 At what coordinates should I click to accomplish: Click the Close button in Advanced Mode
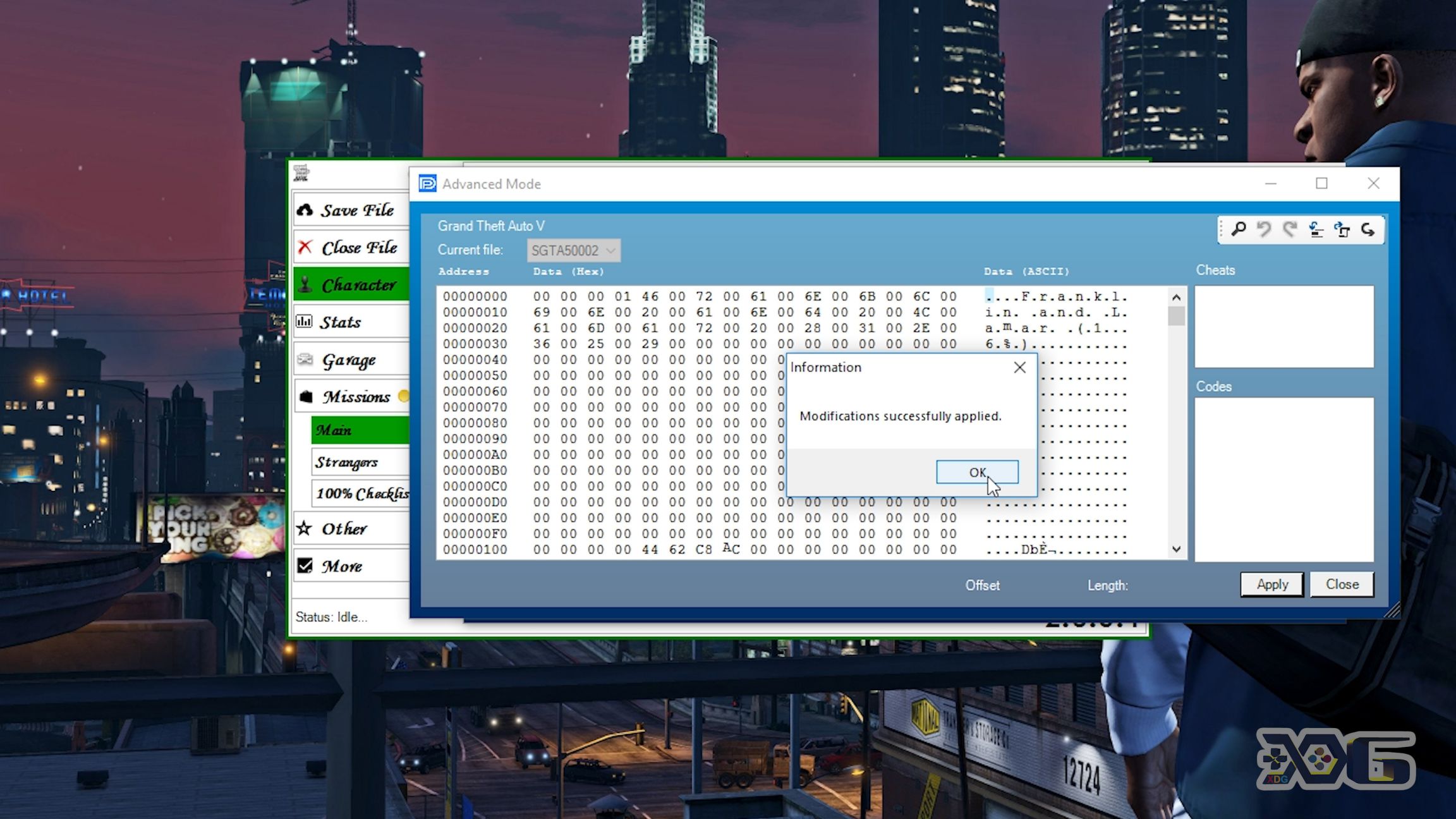point(1342,585)
